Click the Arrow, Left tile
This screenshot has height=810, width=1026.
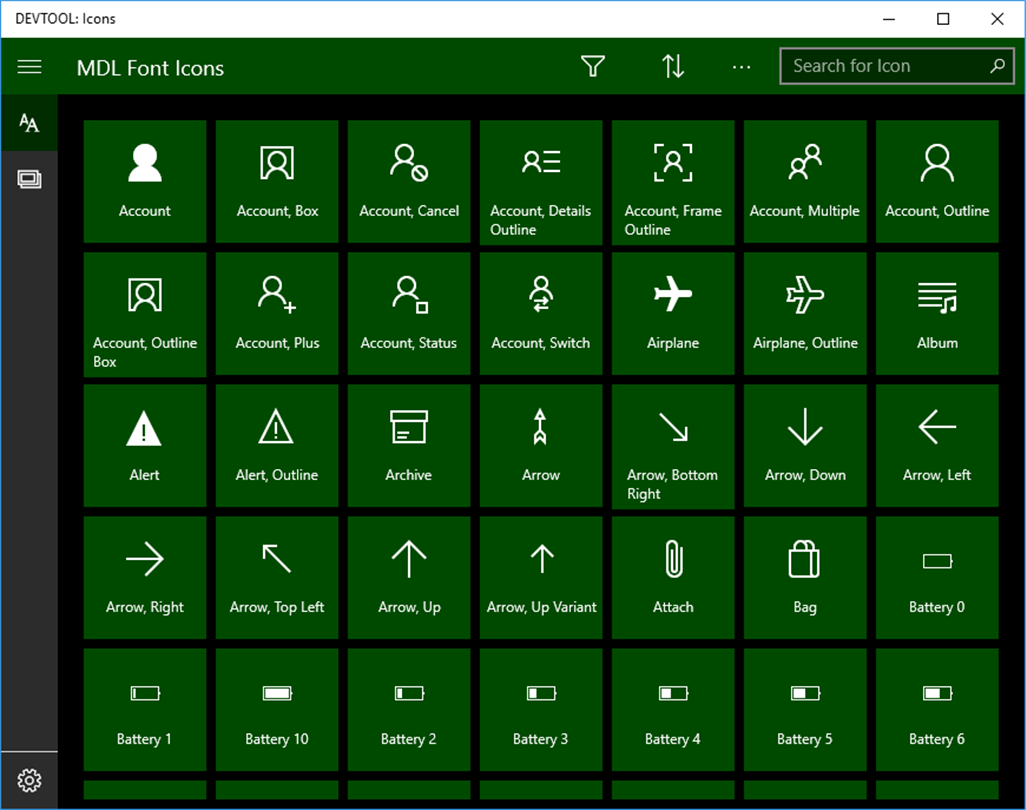click(937, 446)
